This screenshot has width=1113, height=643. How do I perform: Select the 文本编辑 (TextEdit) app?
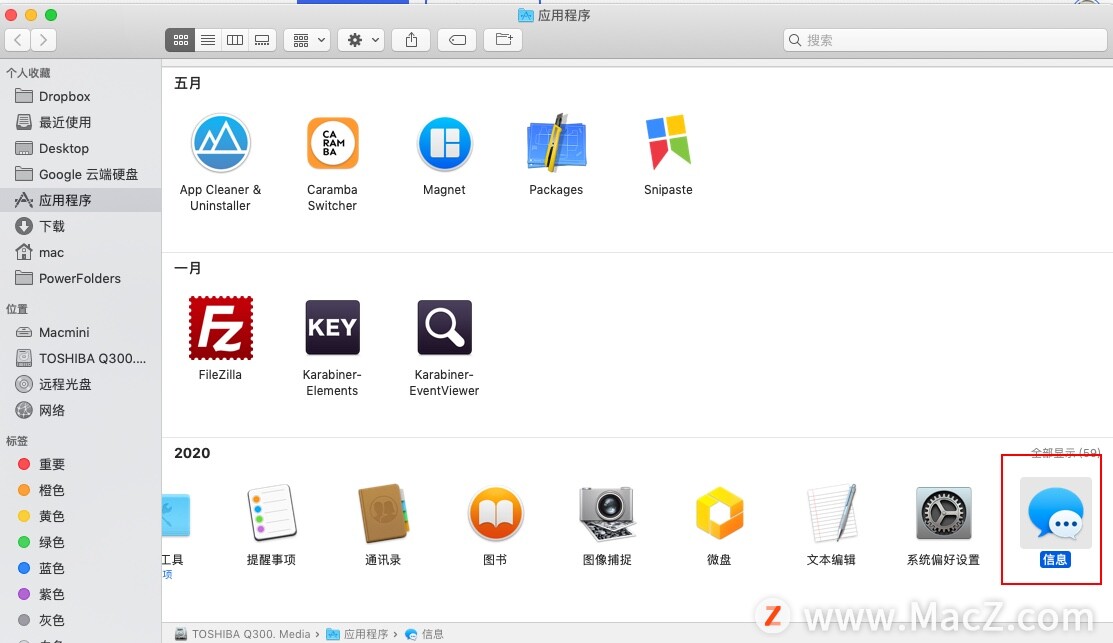[831, 513]
